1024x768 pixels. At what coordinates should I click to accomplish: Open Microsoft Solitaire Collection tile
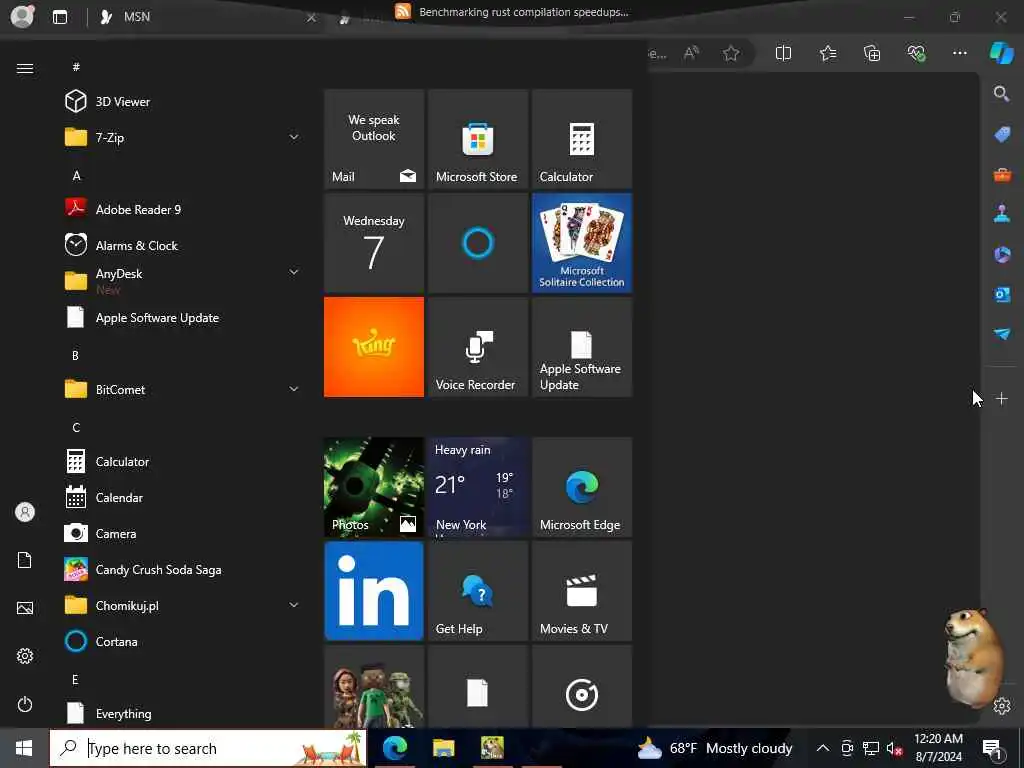(582, 243)
